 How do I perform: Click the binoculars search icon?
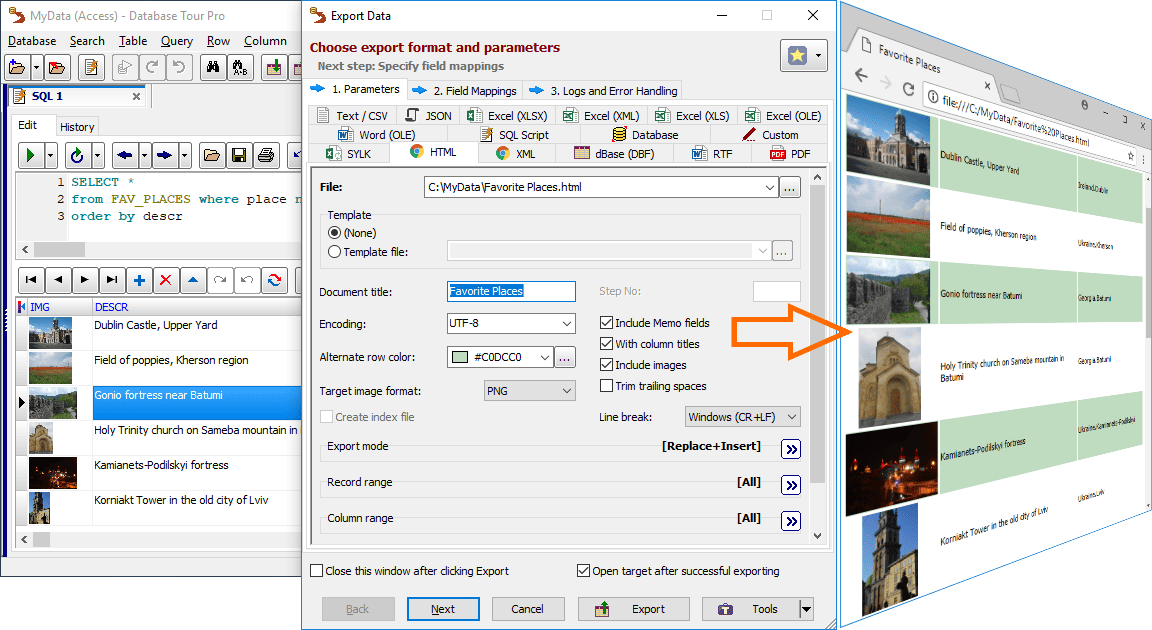pos(212,68)
